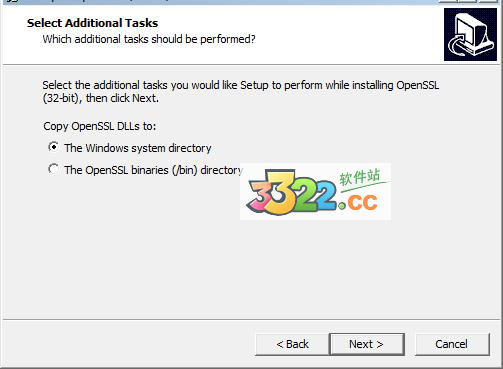
Task: Click the green Chinese characters in the watermark
Action: (360, 177)
